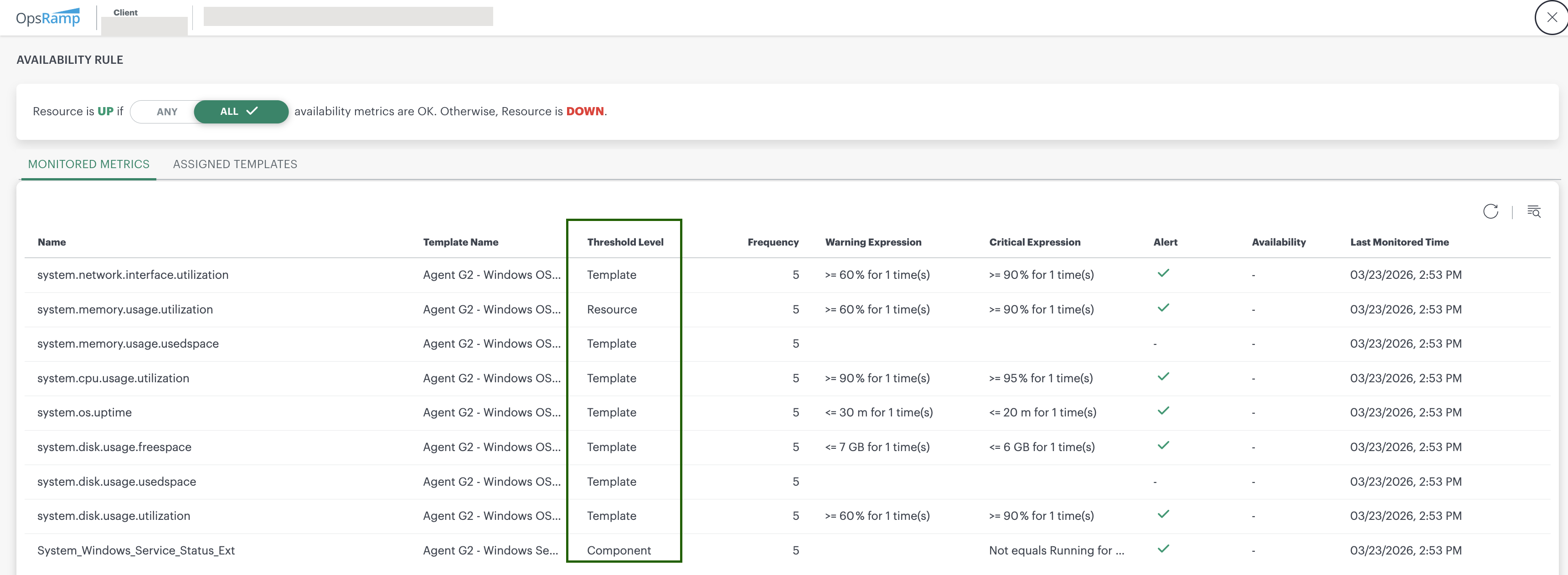Screen dimensions: 1568x575
Task: Sort by Threshold Level column header
Action: click(624, 242)
